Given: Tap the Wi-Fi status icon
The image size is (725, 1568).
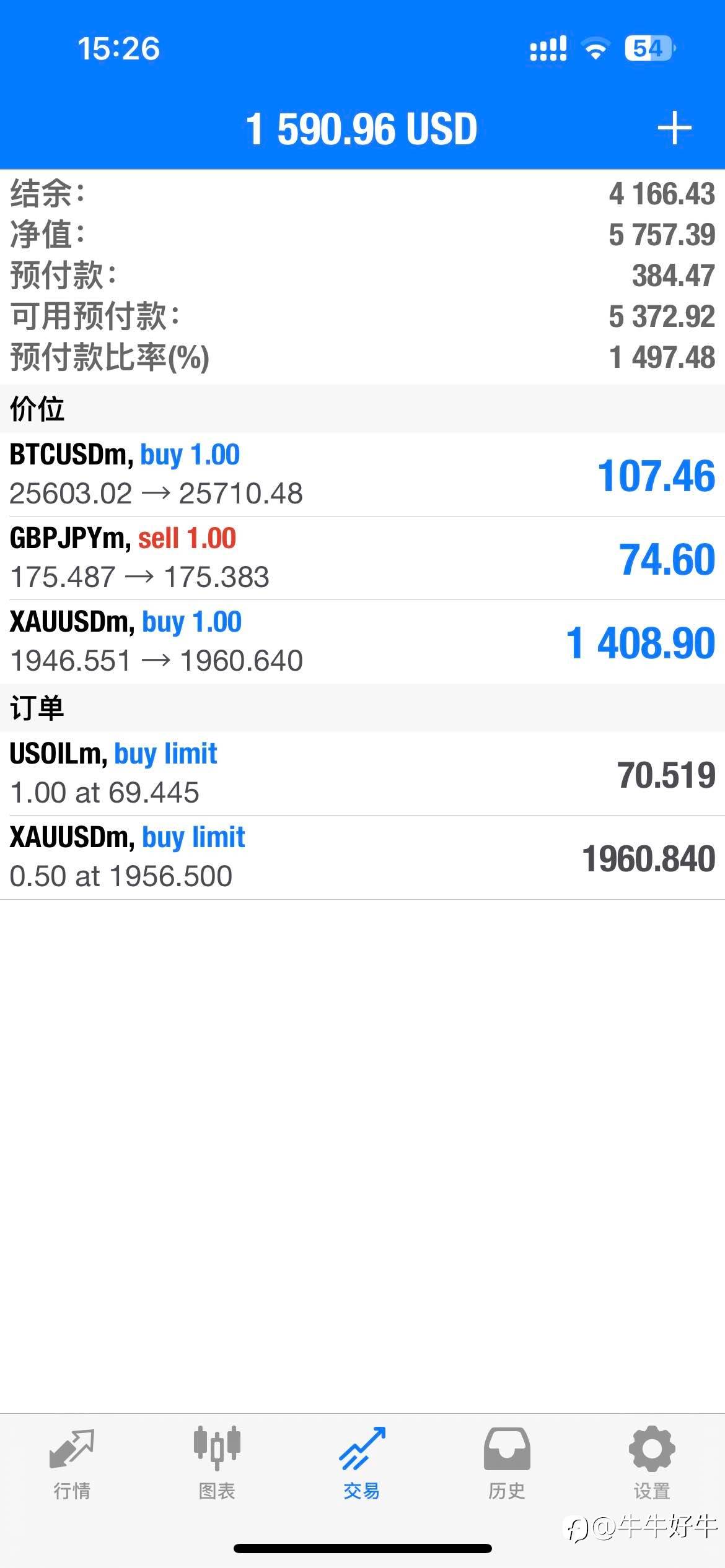Looking at the screenshot, I should coord(595,48).
